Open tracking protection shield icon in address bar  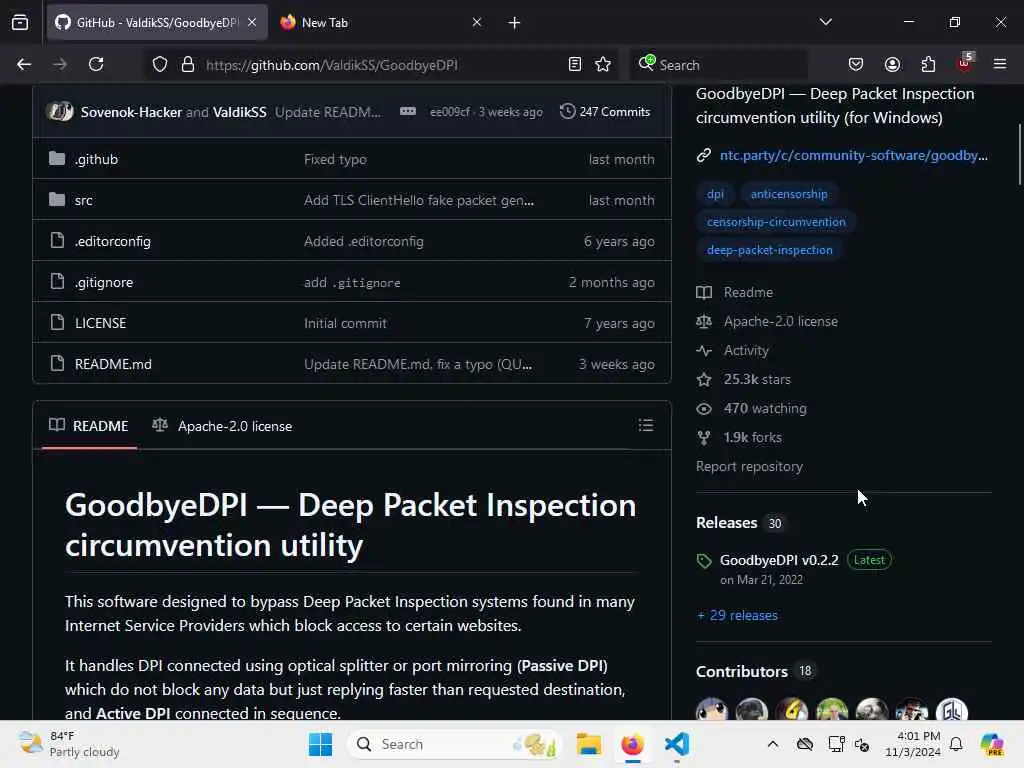click(160, 64)
